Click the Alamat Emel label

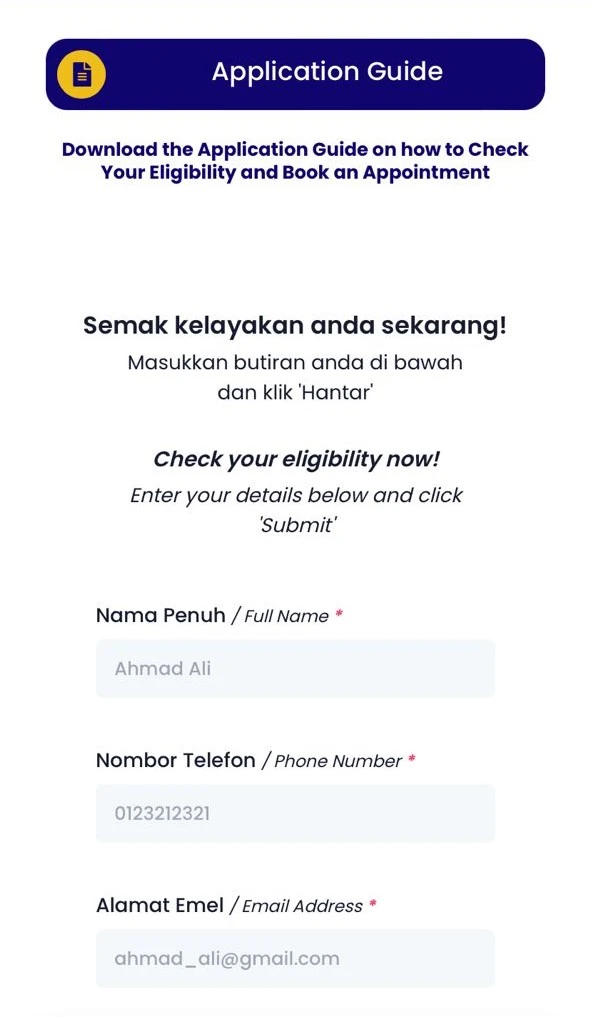[160, 905]
